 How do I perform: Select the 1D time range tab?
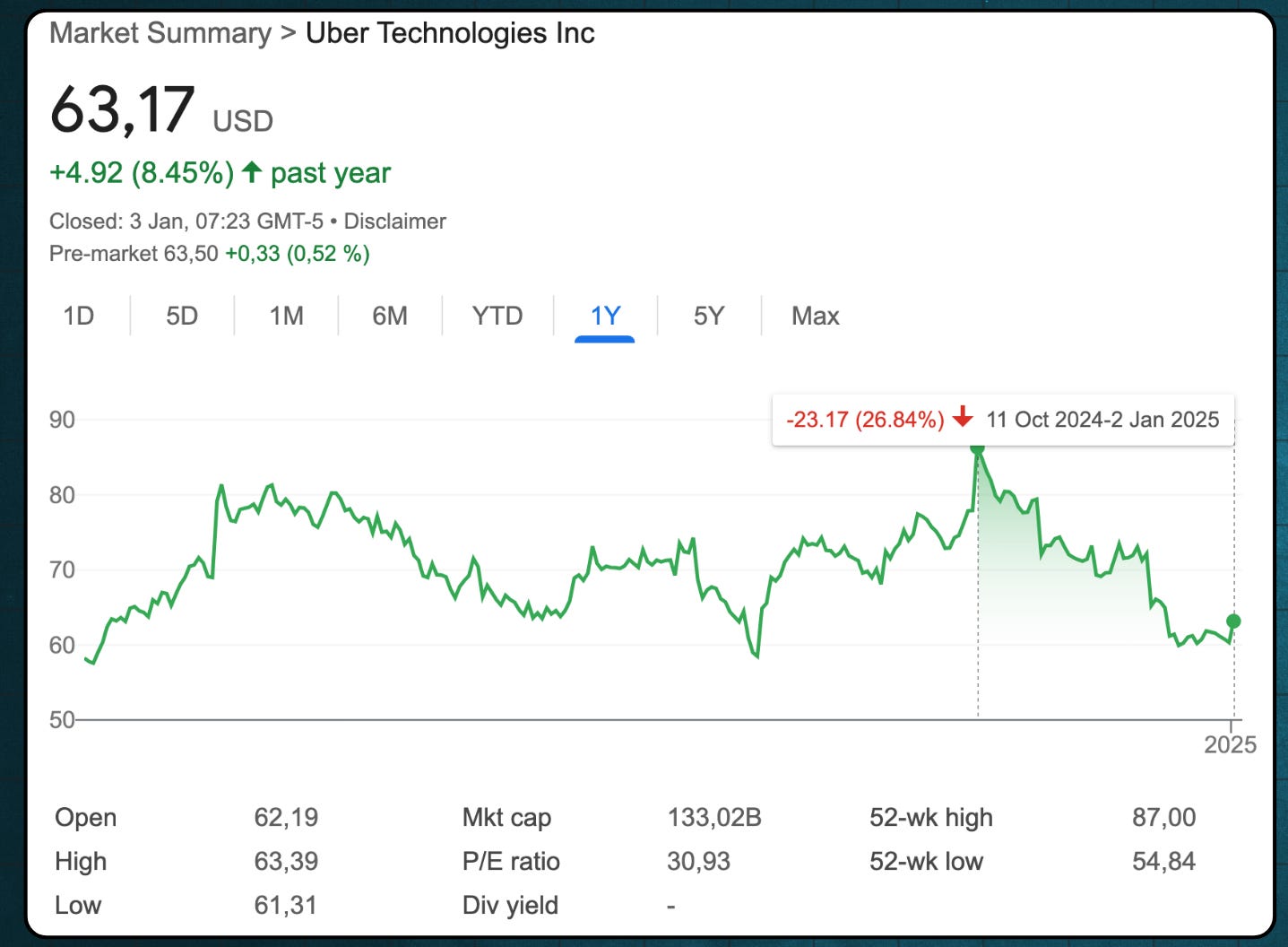click(79, 316)
